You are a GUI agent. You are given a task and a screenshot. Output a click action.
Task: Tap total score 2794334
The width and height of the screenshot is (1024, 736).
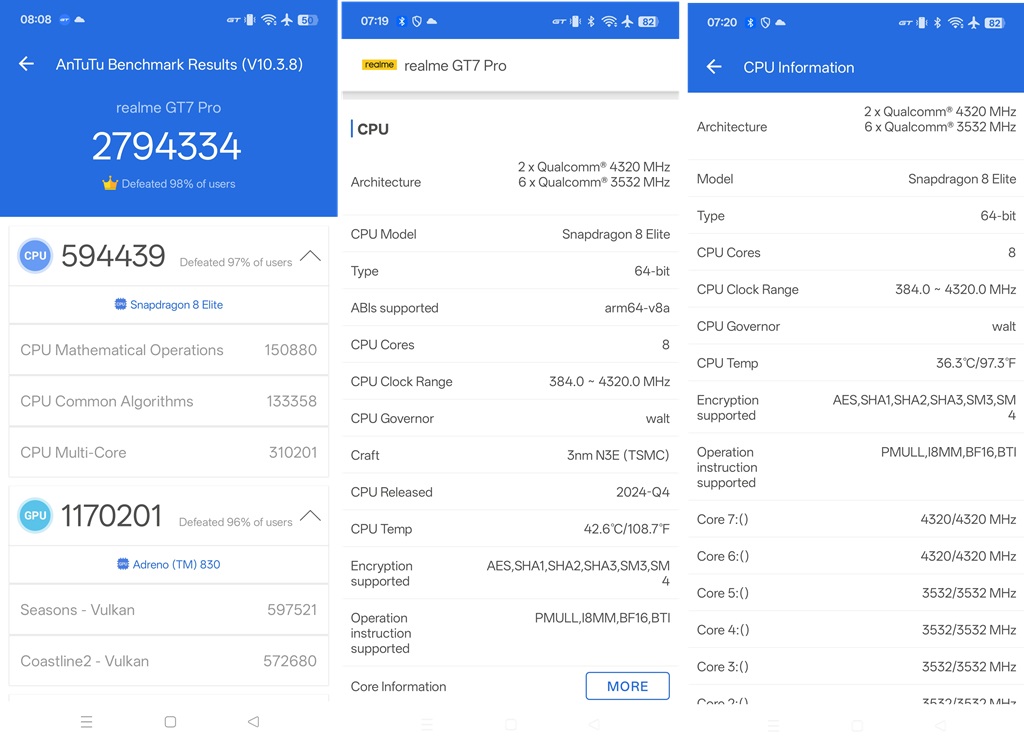167,146
